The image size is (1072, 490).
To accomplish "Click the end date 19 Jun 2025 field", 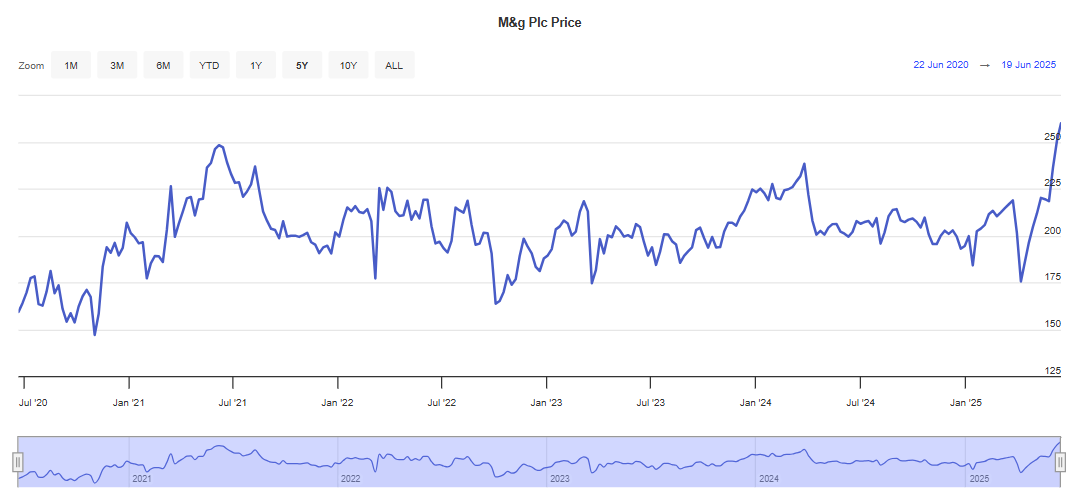I will pos(1029,65).
